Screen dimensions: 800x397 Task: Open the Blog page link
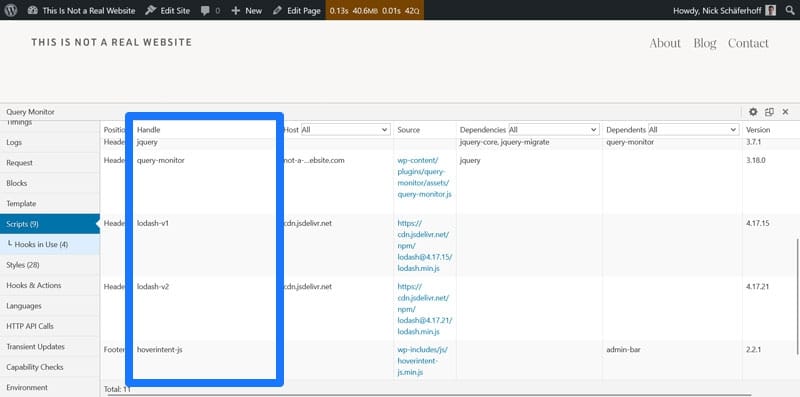pos(705,43)
